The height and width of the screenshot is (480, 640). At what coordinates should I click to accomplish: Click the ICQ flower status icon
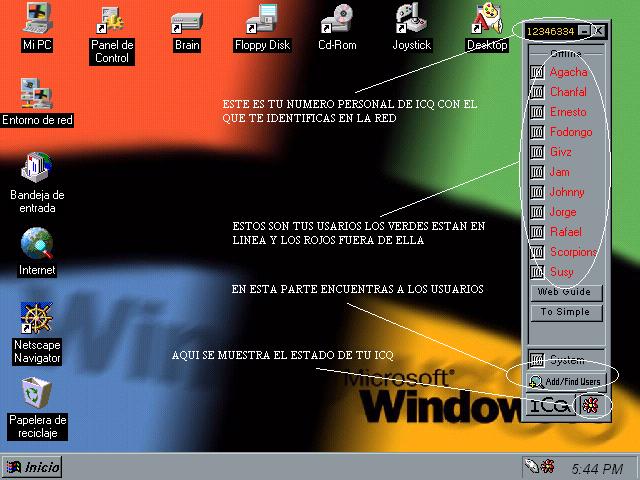point(591,405)
